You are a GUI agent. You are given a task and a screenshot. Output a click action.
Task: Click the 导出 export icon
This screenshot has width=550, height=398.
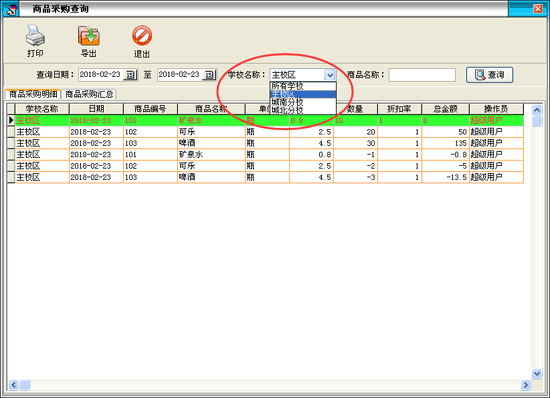[x=89, y=35]
